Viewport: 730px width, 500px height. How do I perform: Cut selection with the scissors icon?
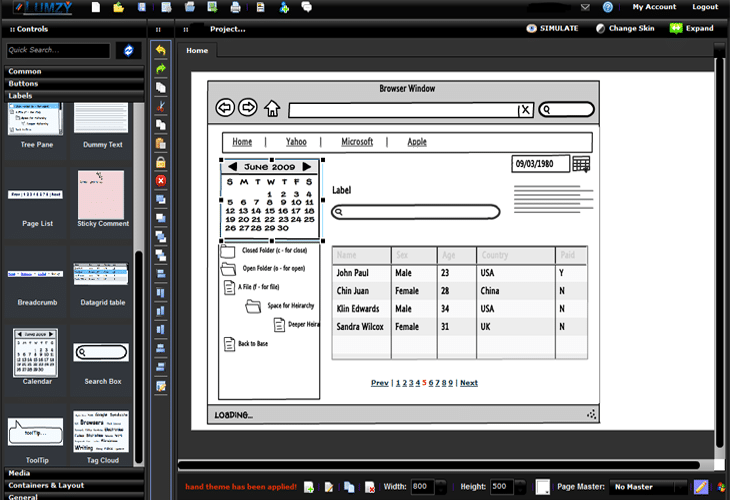[161, 106]
